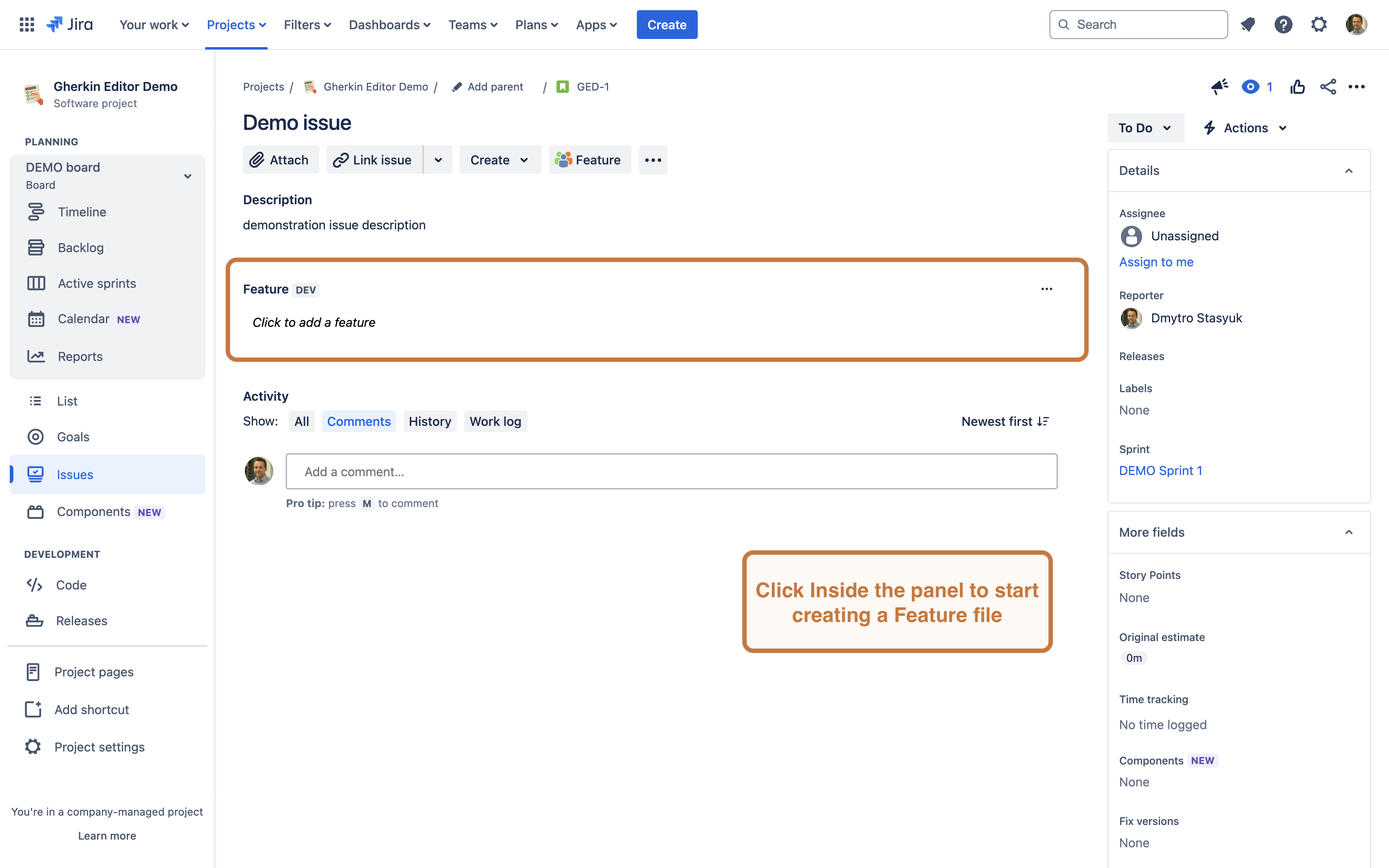
Task: Click the Search field
Action: [x=1138, y=25]
